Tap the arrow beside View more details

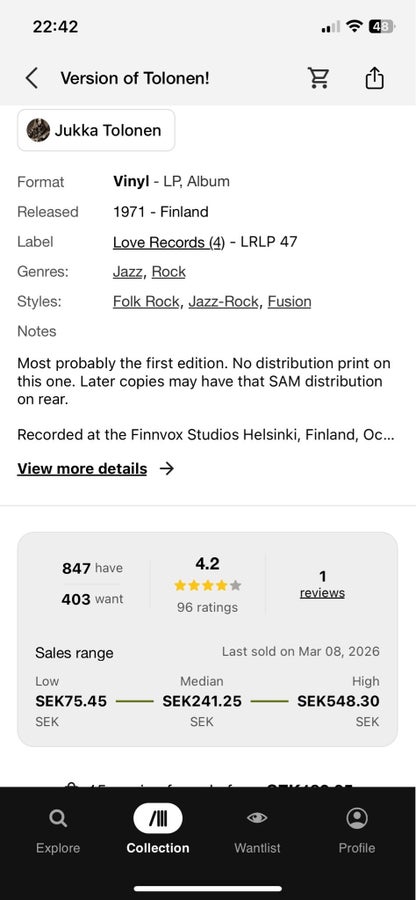[166, 469]
